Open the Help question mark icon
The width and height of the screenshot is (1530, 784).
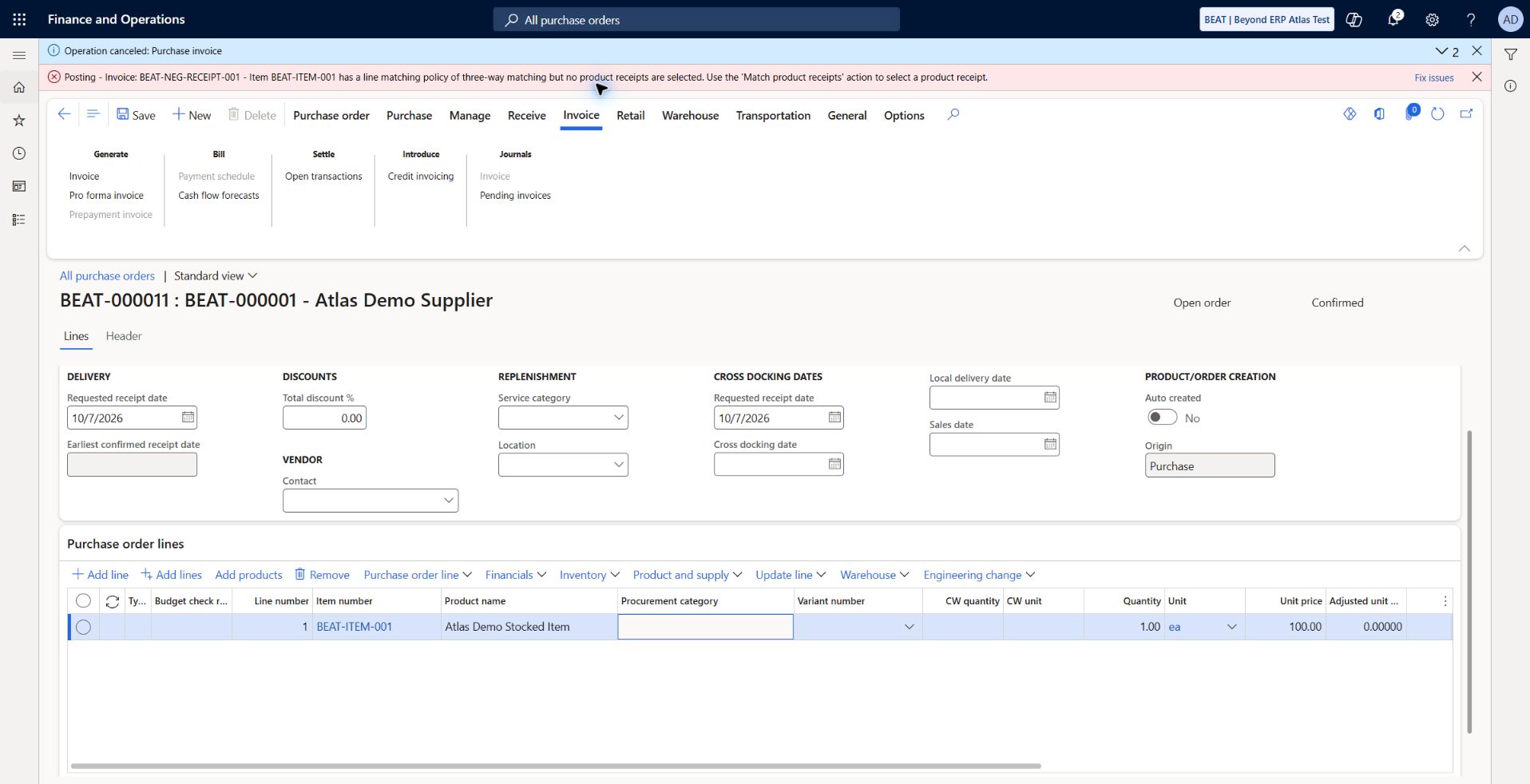tap(1471, 19)
